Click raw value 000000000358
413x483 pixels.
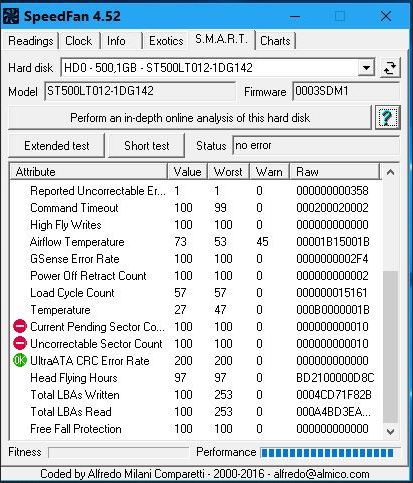(332, 191)
